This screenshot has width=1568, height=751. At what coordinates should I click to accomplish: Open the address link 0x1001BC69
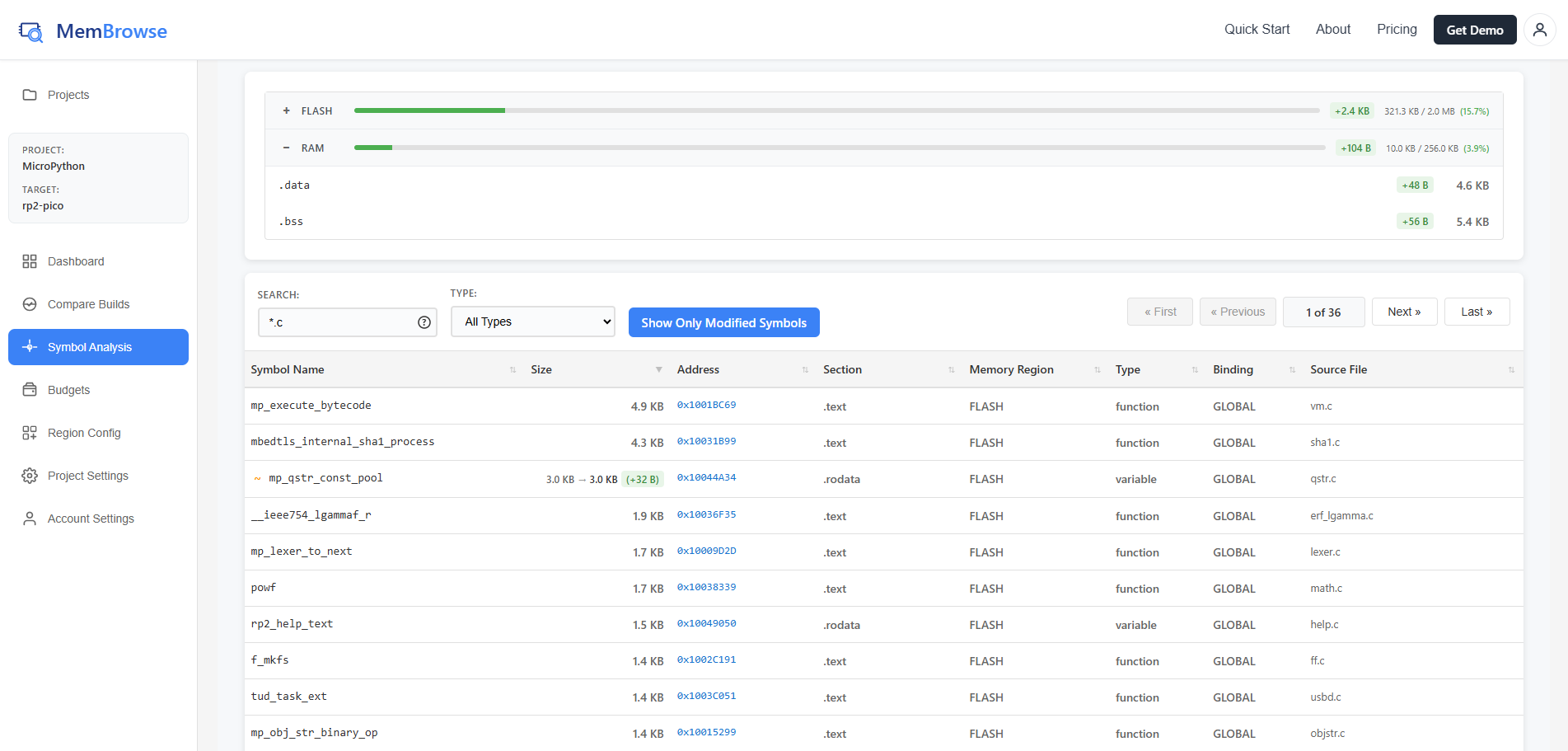706,406
